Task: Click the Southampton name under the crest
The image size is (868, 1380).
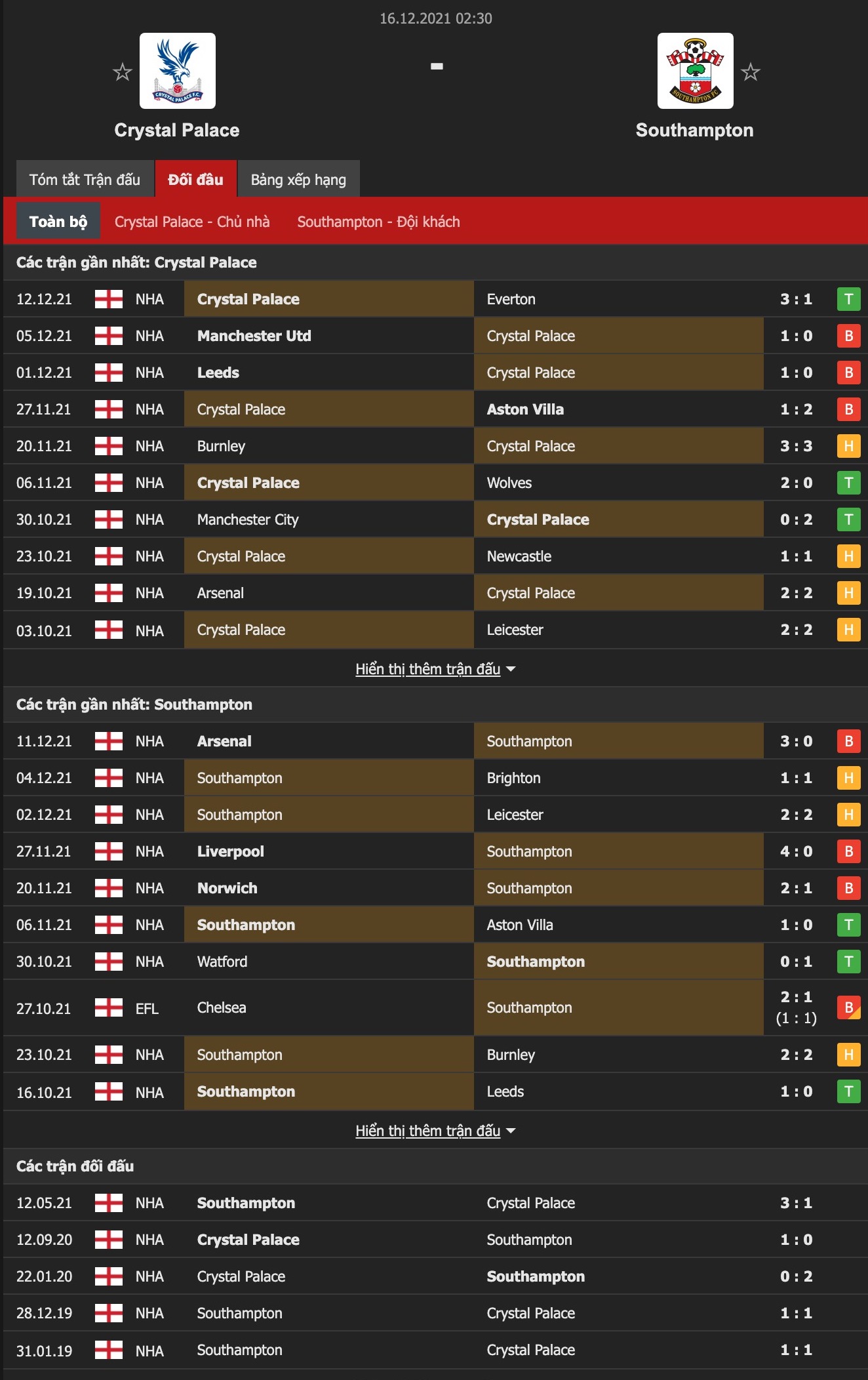Action: (695, 130)
